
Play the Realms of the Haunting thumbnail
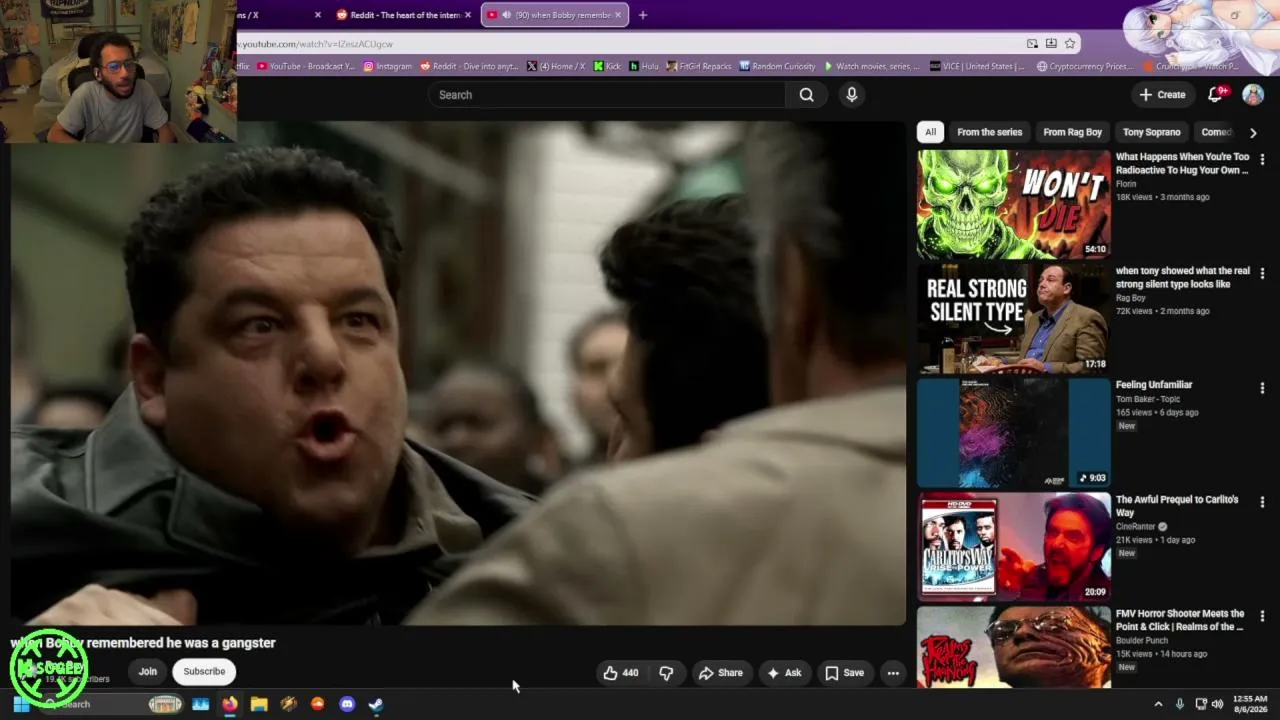pos(1013,647)
